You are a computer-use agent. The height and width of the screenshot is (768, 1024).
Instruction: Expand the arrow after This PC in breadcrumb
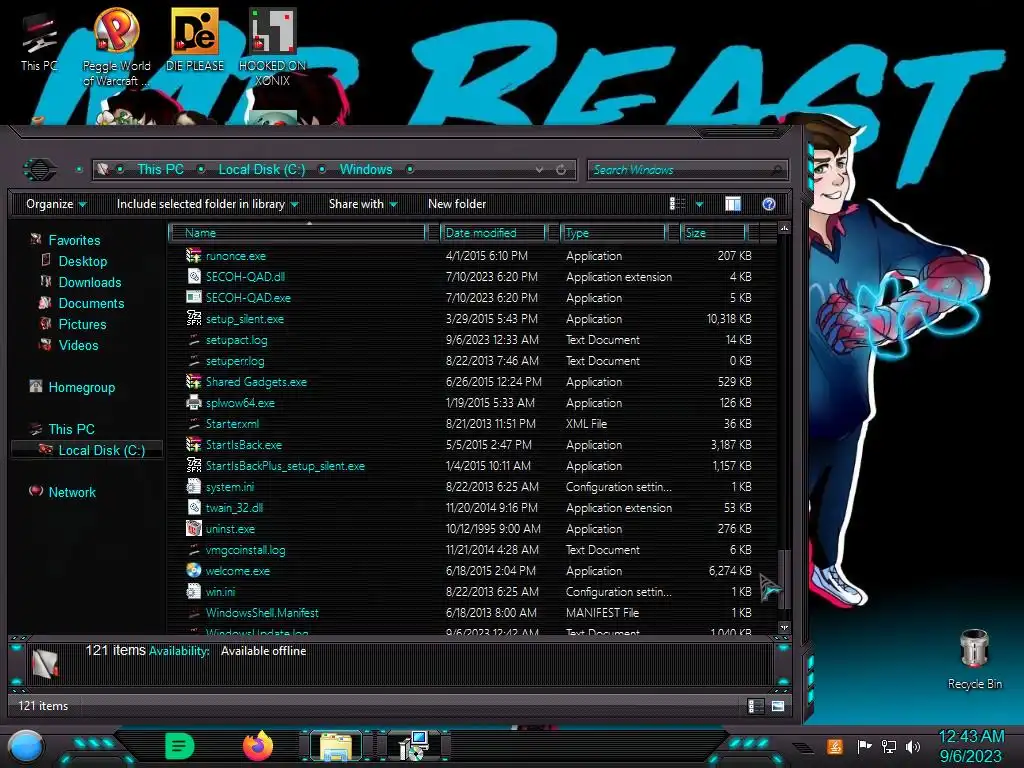[201, 169]
